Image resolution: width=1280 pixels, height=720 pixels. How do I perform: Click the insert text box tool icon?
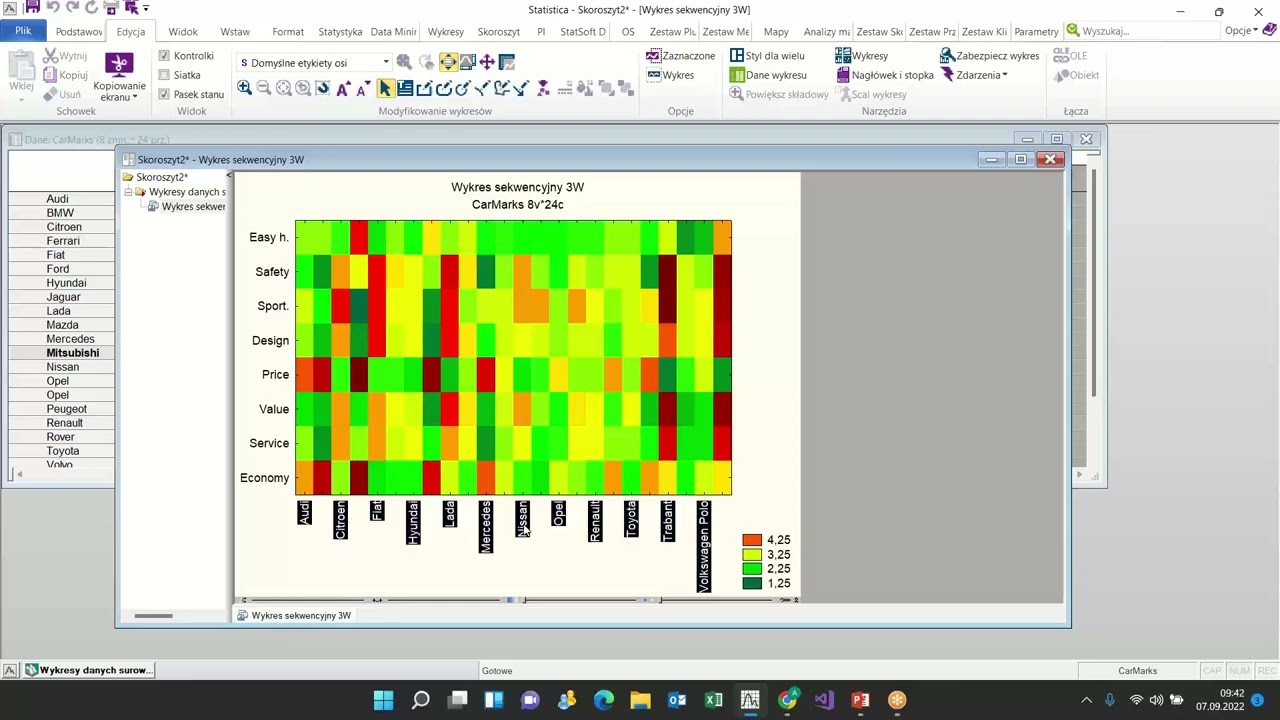click(405, 88)
